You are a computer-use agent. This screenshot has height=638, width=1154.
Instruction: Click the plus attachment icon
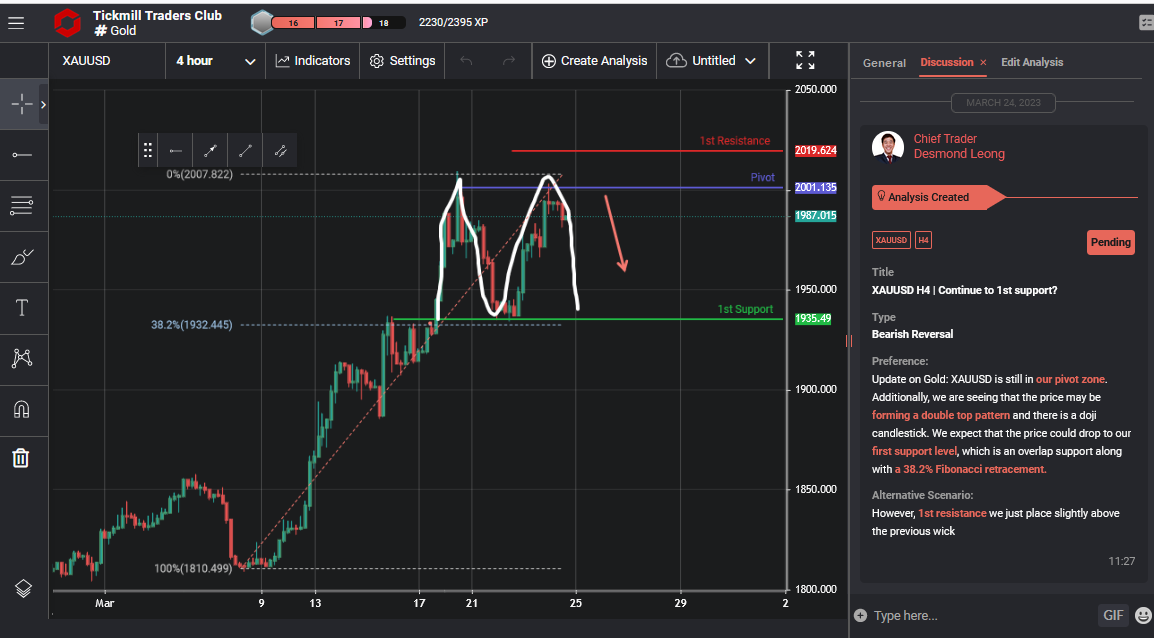[860, 615]
